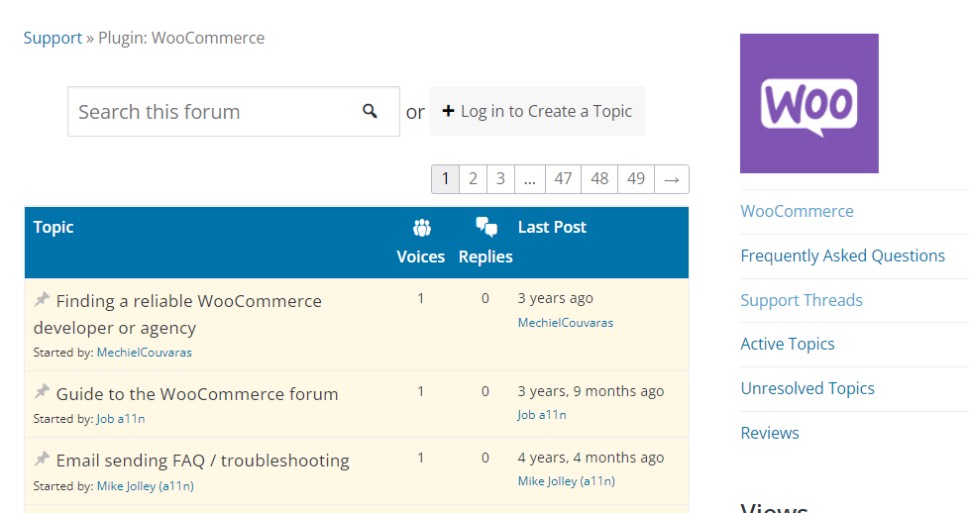Open Mike Jolley (a11n) profile after Started by

(x=145, y=486)
